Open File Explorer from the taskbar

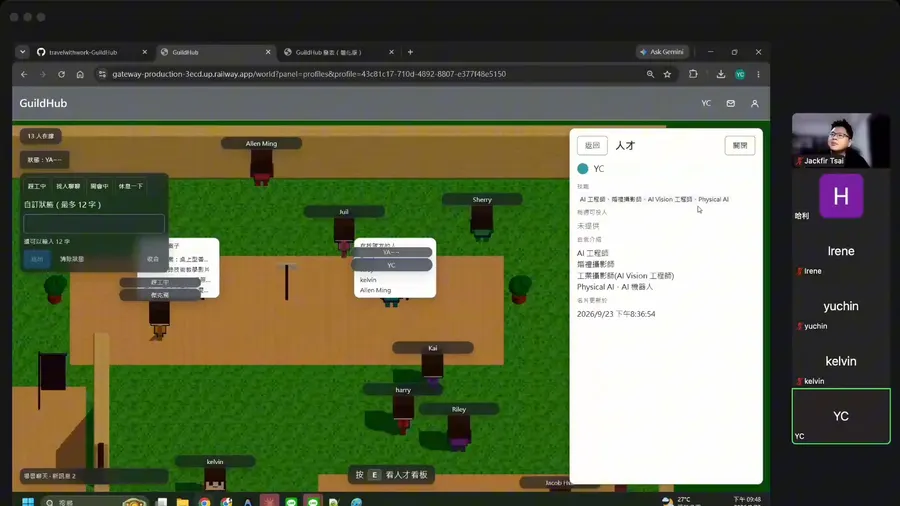click(183, 502)
